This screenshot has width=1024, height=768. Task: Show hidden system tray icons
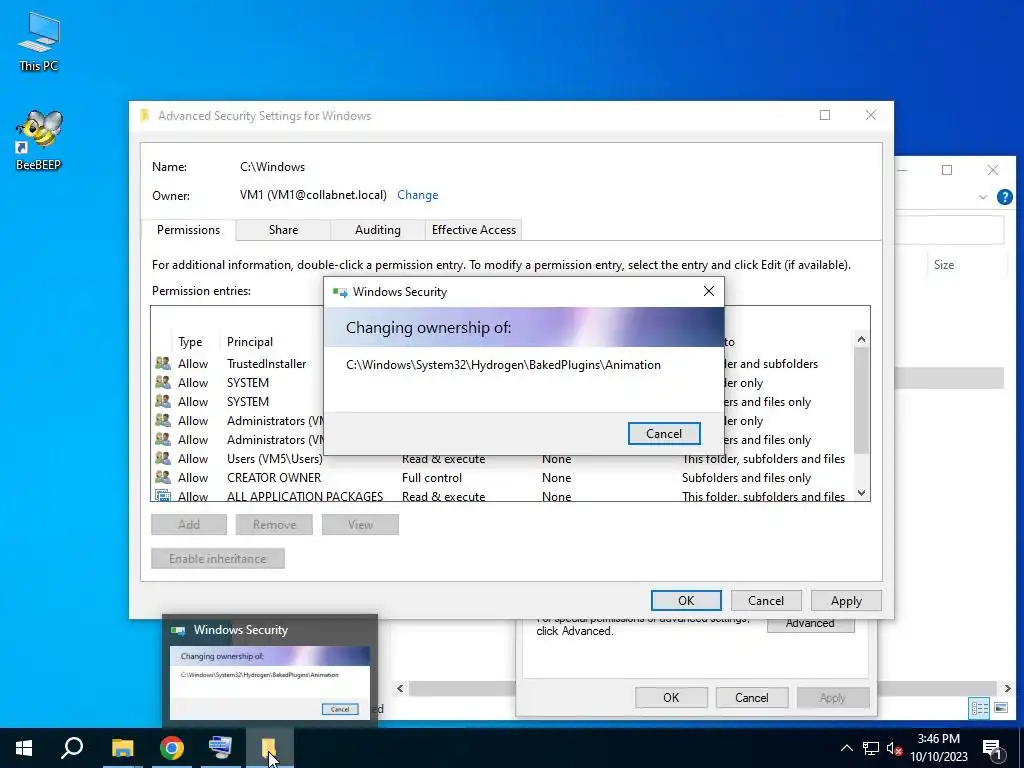pyautogui.click(x=846, y=748)
